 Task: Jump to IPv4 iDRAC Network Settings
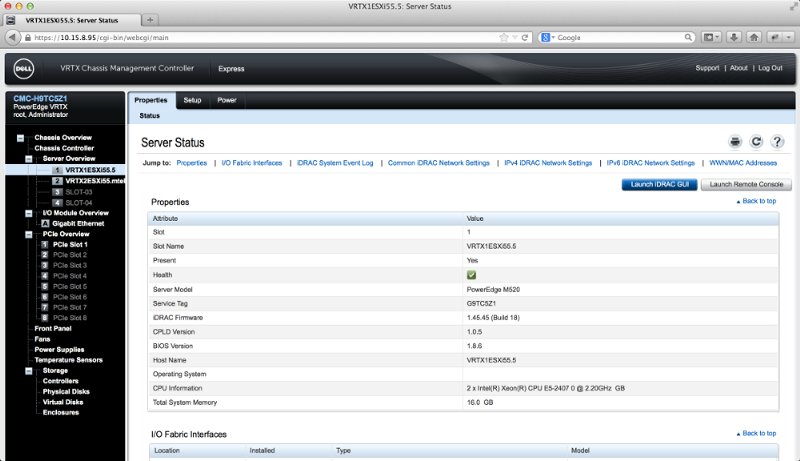tap(548, 163)
